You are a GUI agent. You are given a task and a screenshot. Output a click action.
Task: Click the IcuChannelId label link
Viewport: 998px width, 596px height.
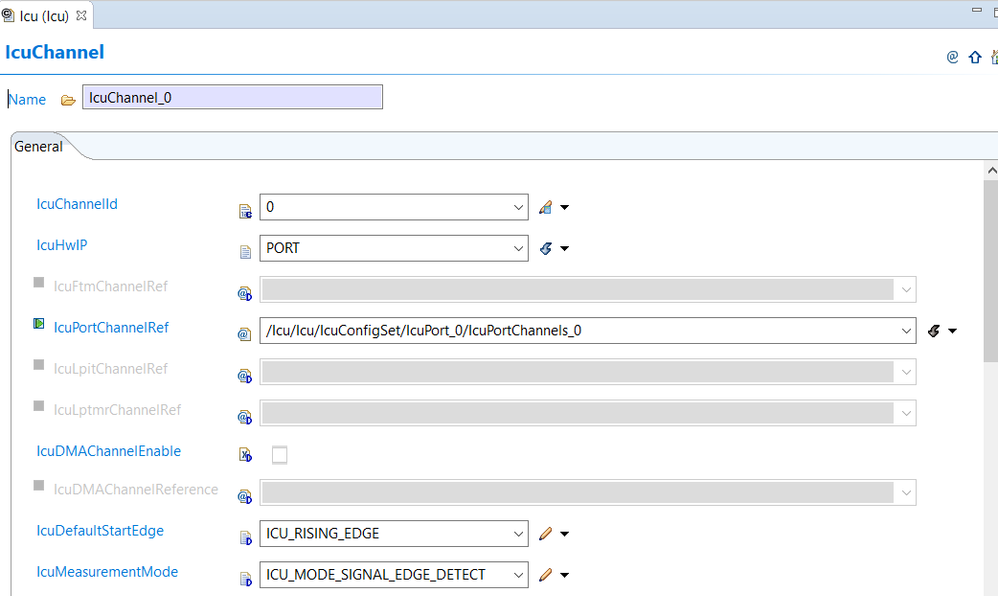[x=77, y=204]
